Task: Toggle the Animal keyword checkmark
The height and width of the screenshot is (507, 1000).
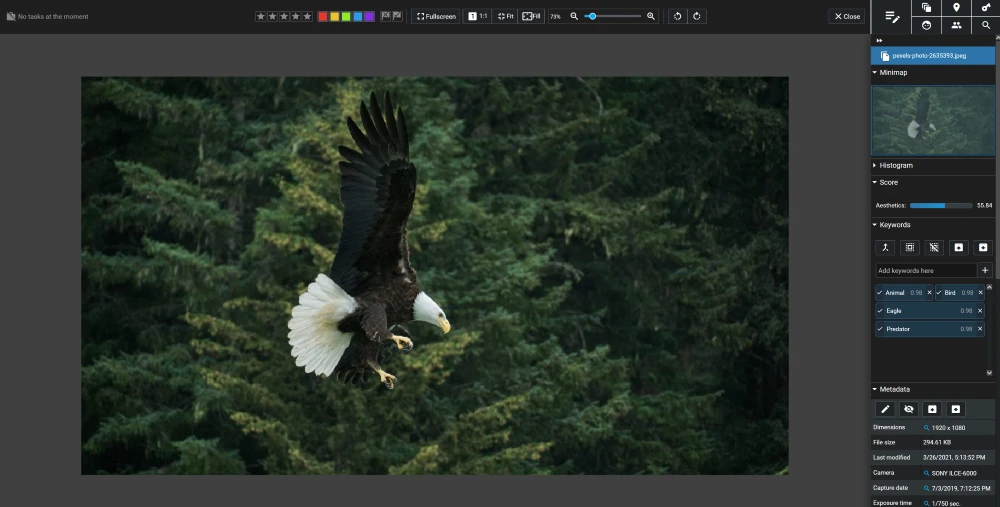Action: (x=879, y=293)
